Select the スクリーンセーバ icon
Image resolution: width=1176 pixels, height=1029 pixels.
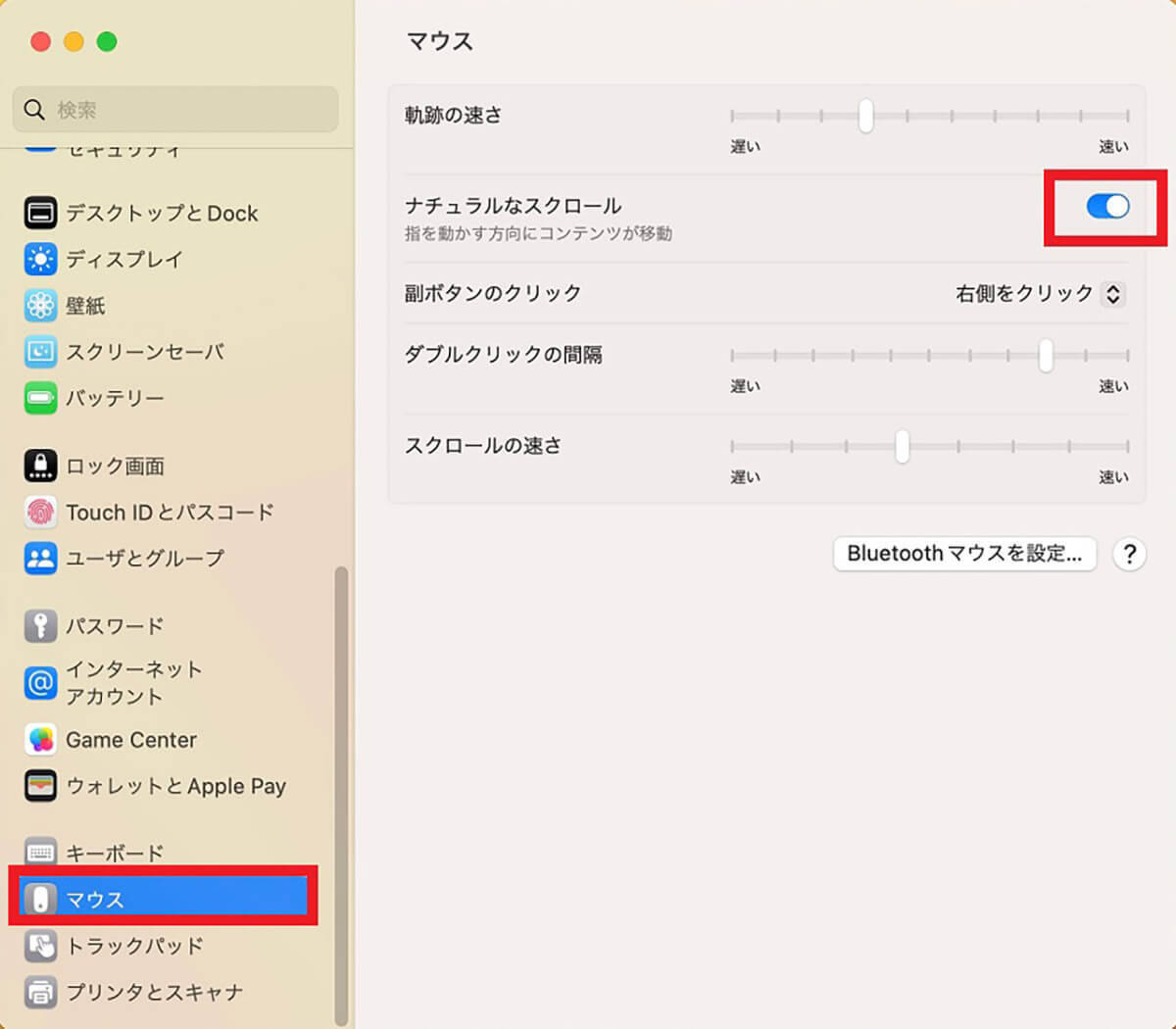coord(40,352)
